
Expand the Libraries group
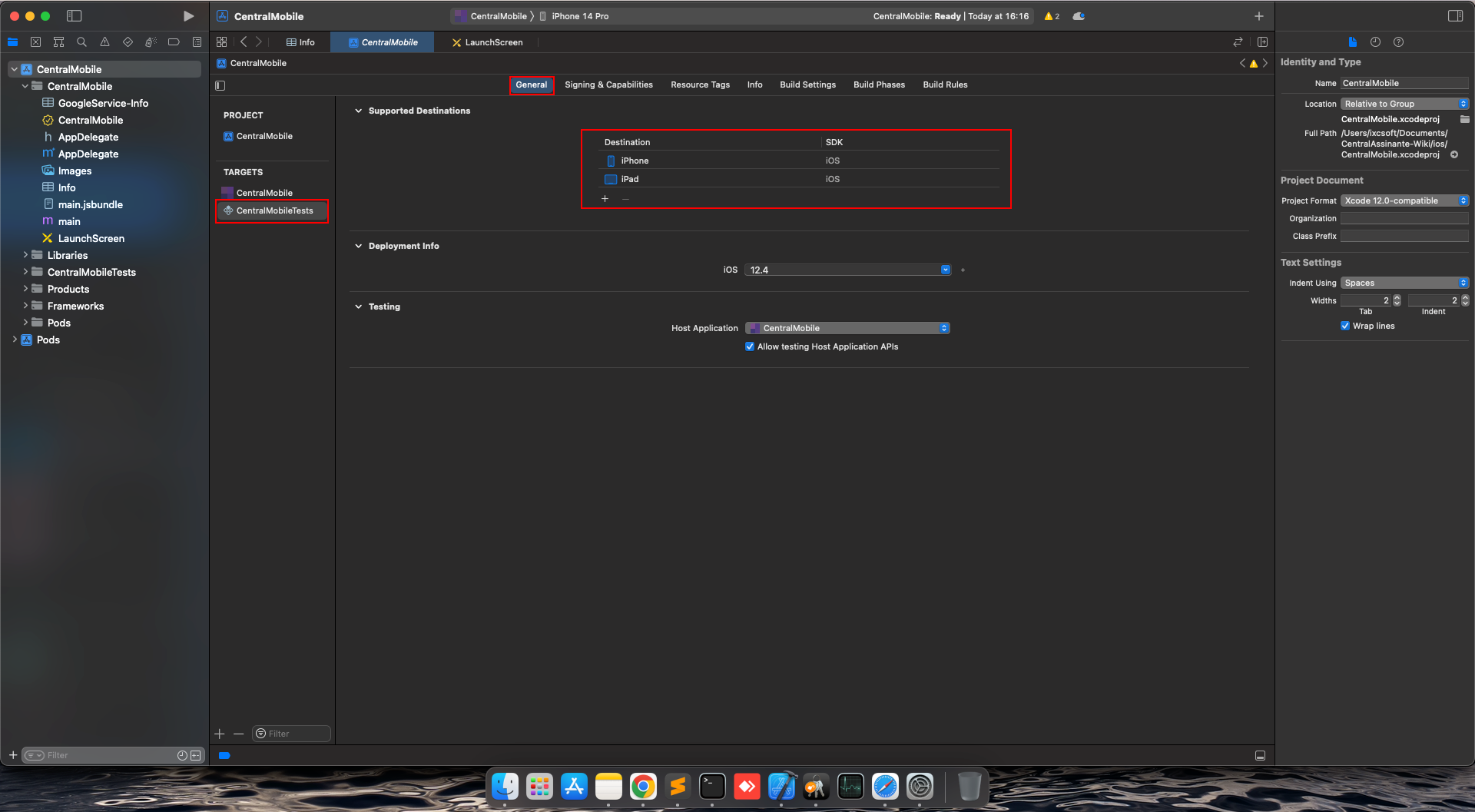point(25,255)
